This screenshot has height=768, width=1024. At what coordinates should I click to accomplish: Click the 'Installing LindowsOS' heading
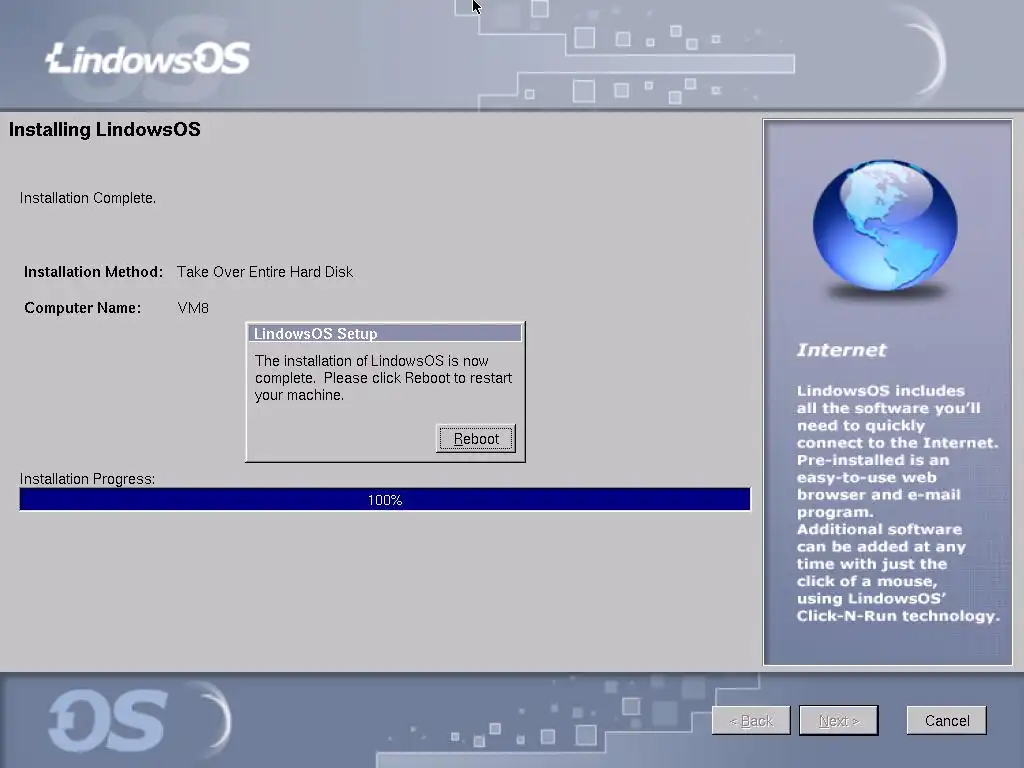click(x=104, y=129)
